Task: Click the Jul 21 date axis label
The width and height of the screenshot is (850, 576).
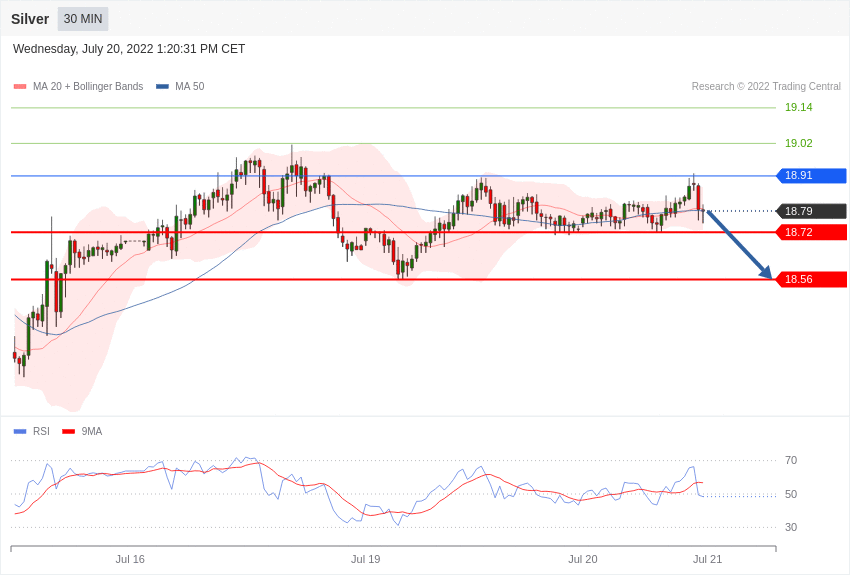Action: pos(707,559)
